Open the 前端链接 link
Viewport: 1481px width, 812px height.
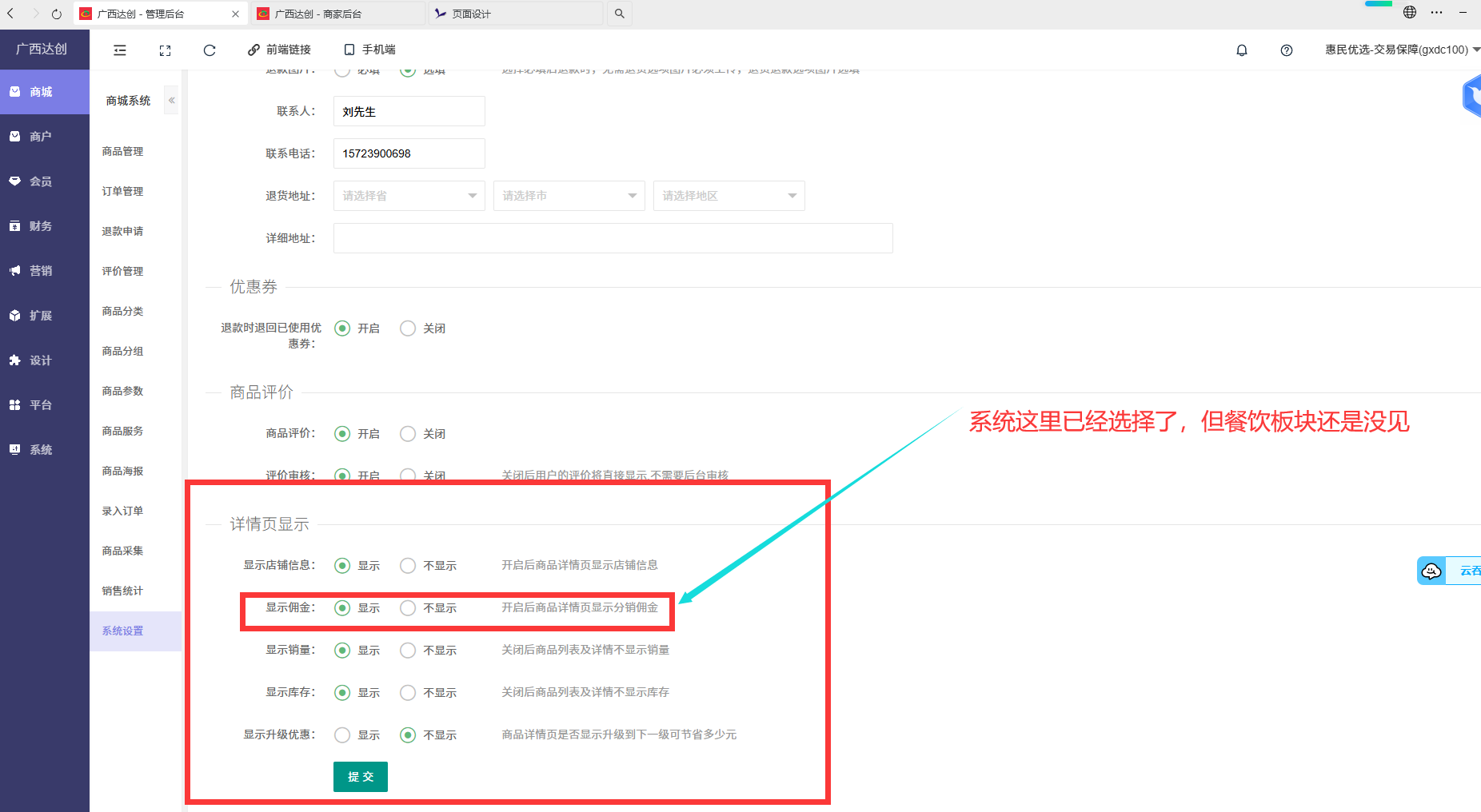pos(279,50)
